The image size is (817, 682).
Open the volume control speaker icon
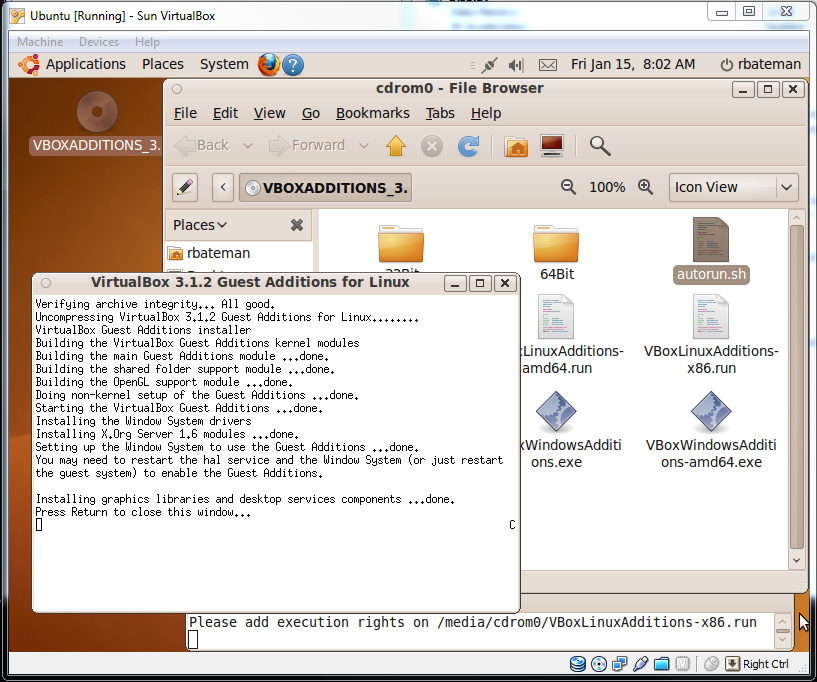(516, 65)
